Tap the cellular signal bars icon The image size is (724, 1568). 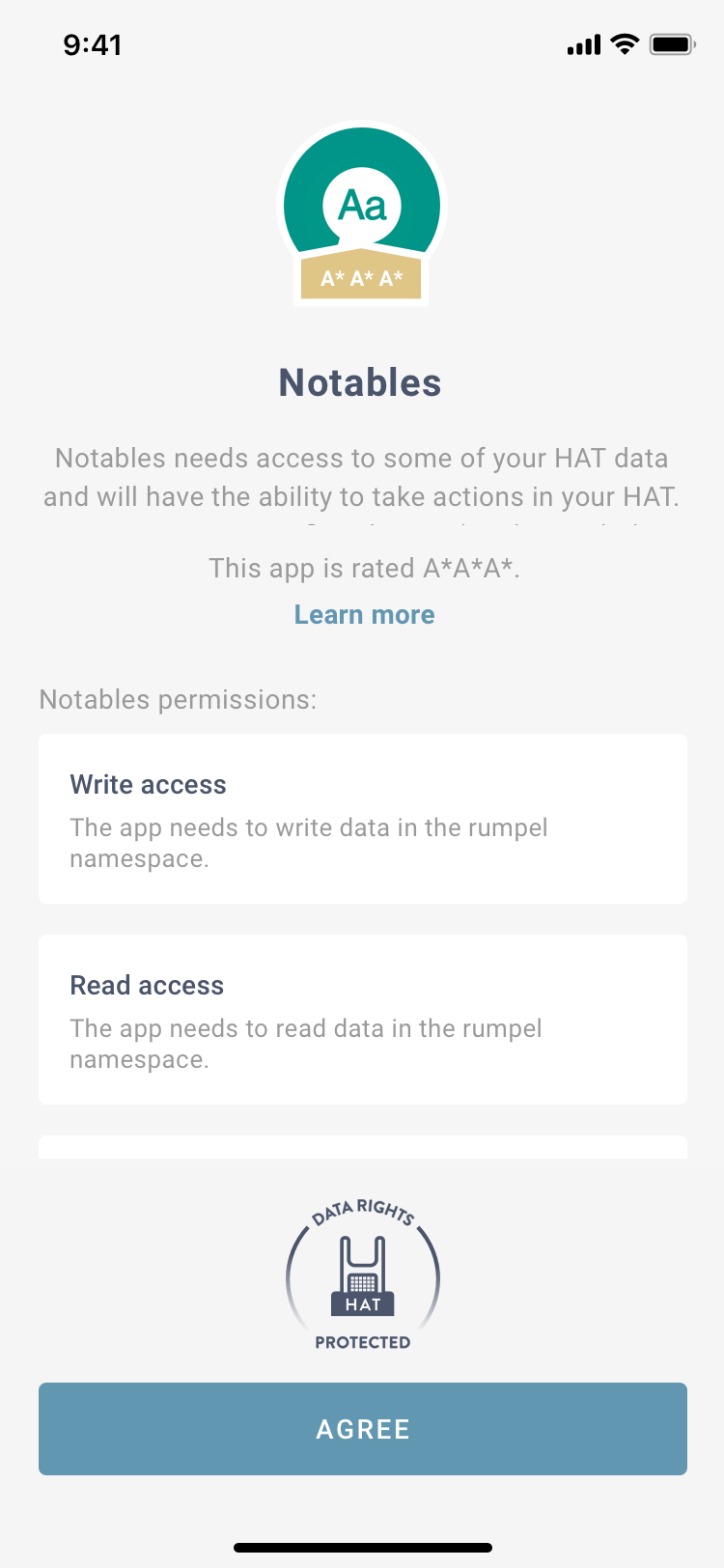point(584,45)
